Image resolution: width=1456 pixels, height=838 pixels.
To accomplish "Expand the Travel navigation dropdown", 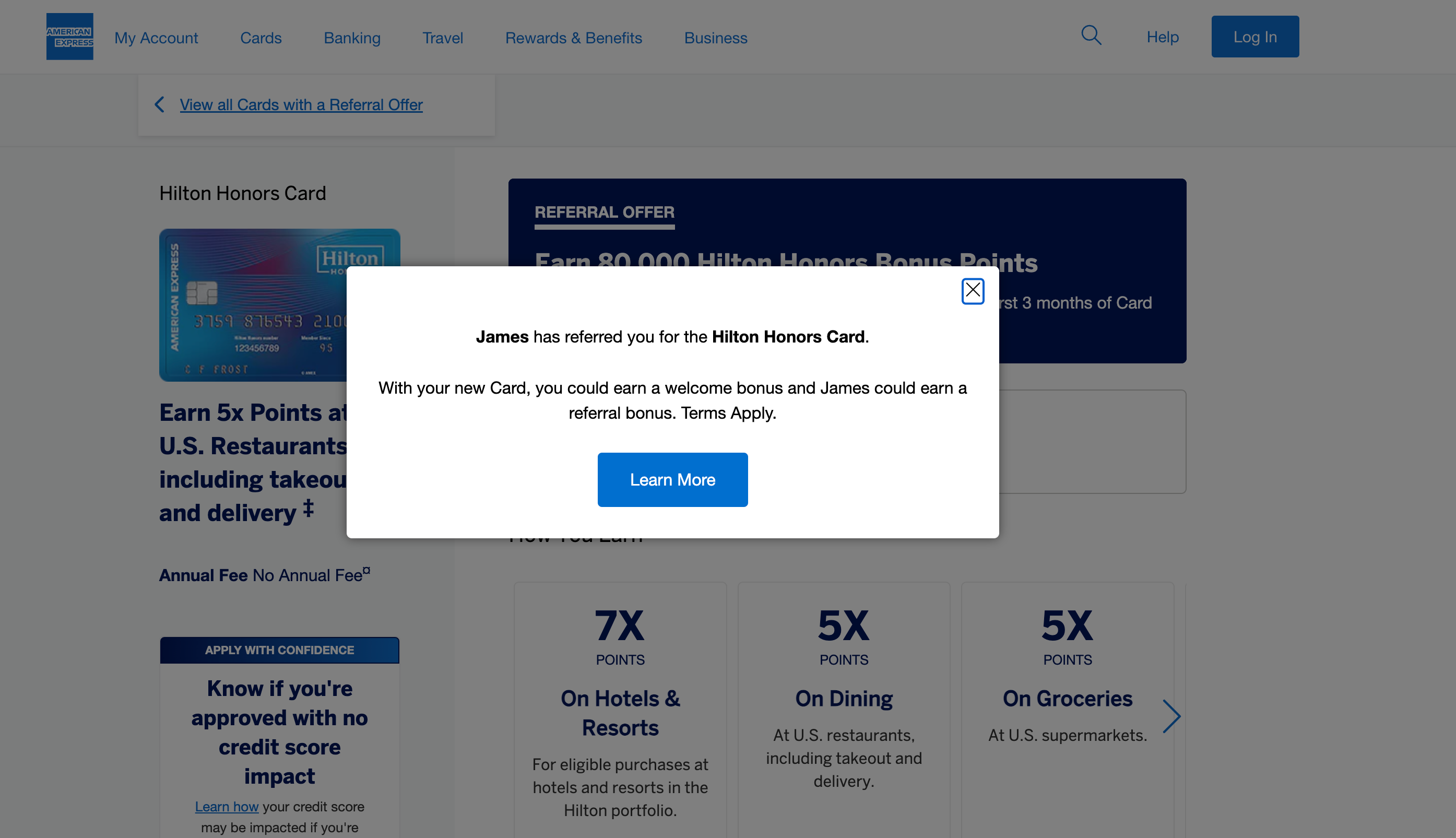I will (442, 37).
